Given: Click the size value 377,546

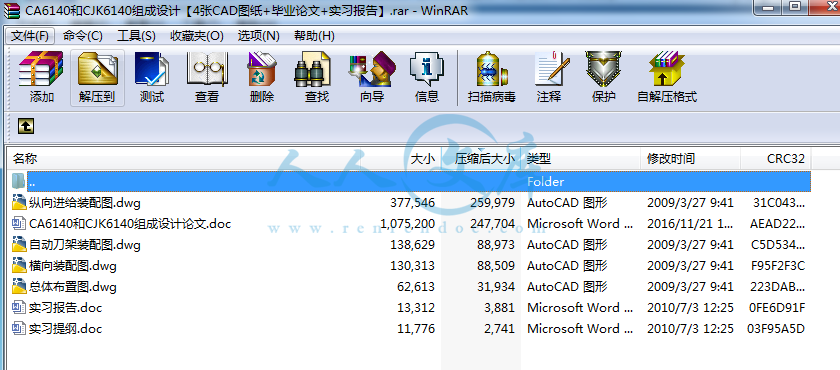Looking at the screenshot, I should tap(412, 203).
